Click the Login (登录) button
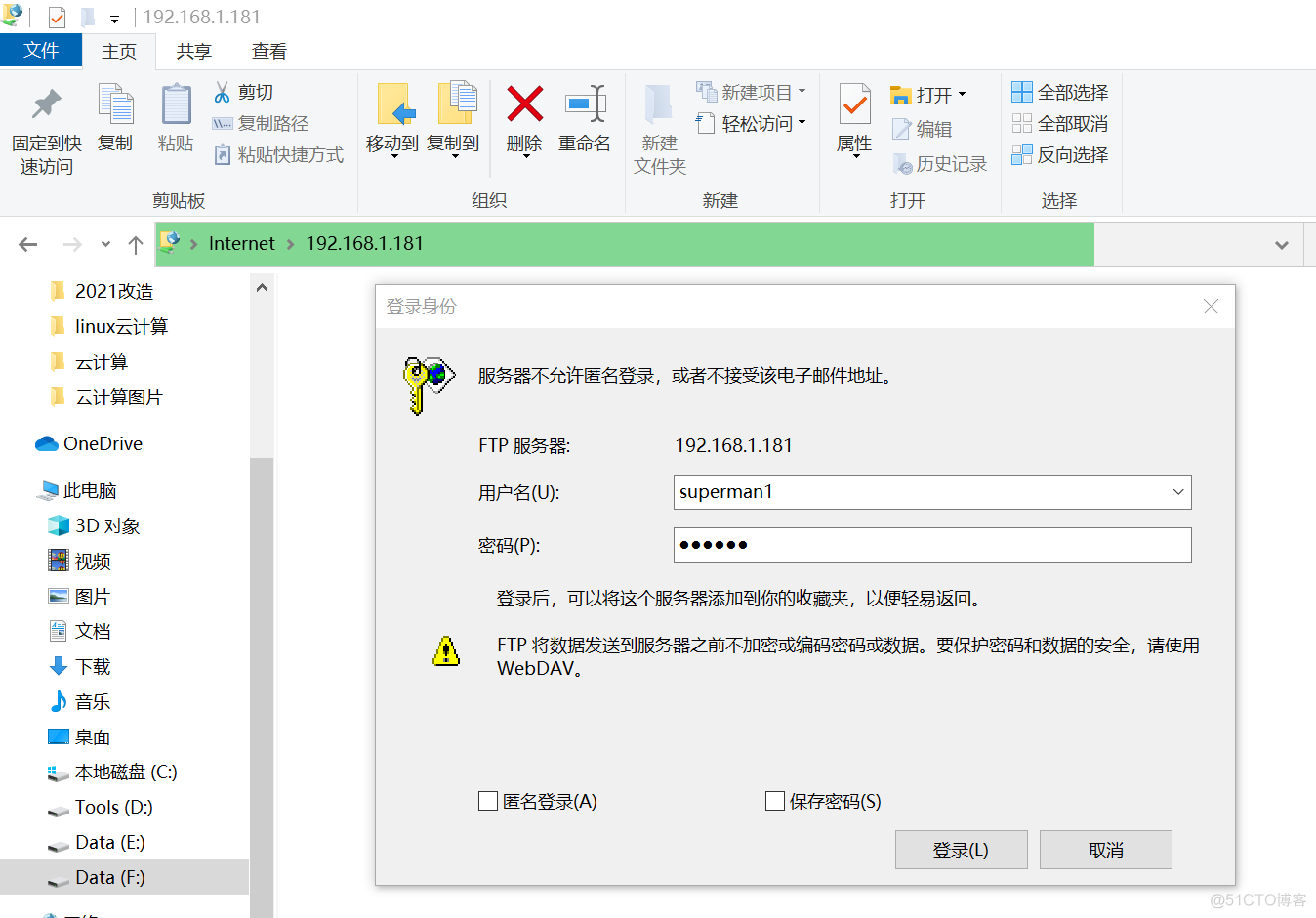Image resolution: width=1316 pixels, height=918 pixels. click(x=962, y=850)
